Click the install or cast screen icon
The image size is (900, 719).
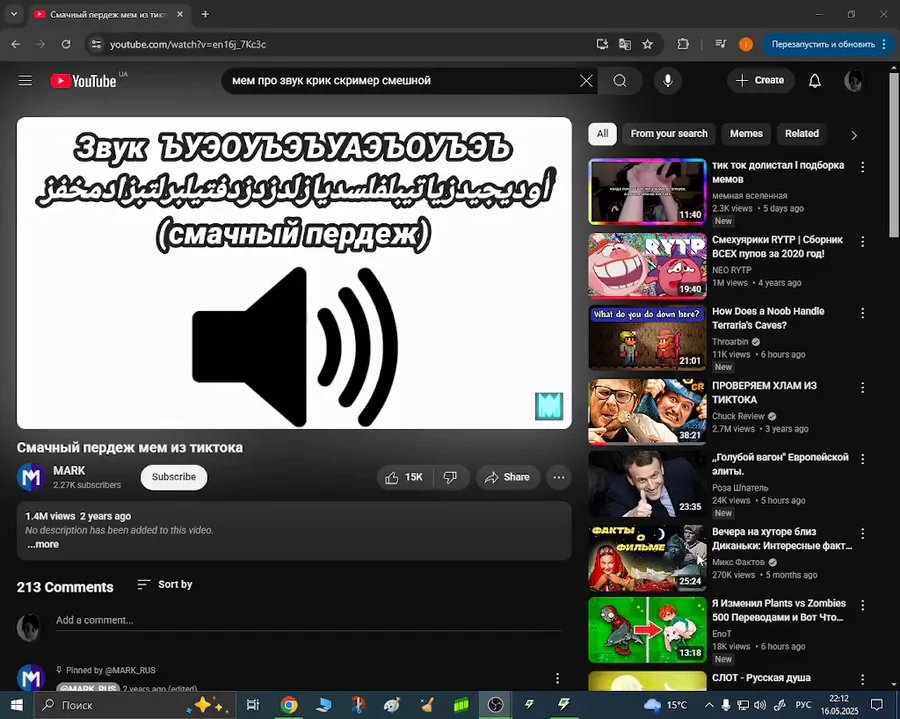602,44
